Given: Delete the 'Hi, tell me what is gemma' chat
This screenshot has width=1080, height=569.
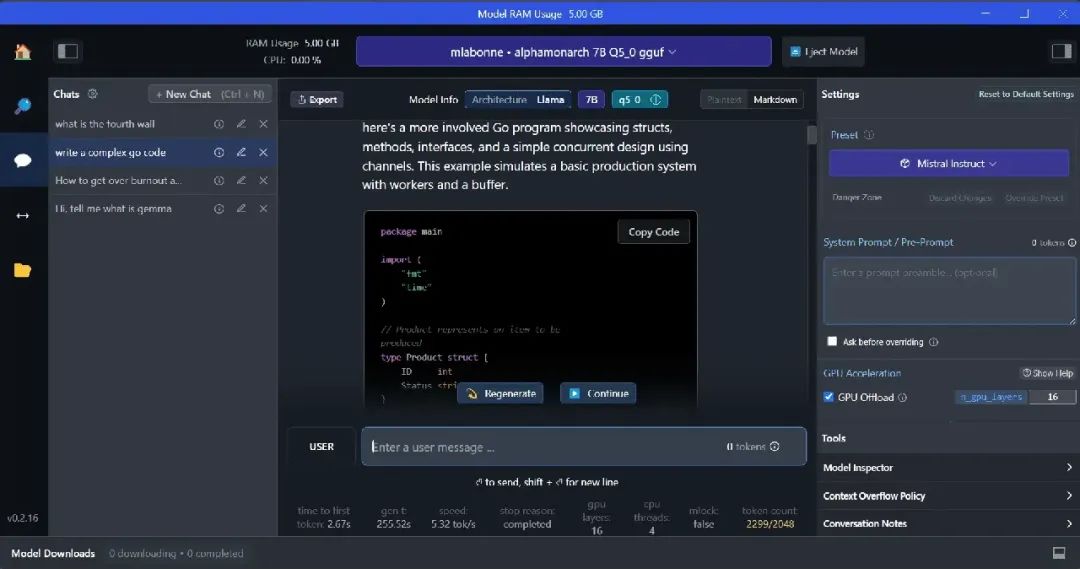Looking at the screenshot, I should (263, 209).
